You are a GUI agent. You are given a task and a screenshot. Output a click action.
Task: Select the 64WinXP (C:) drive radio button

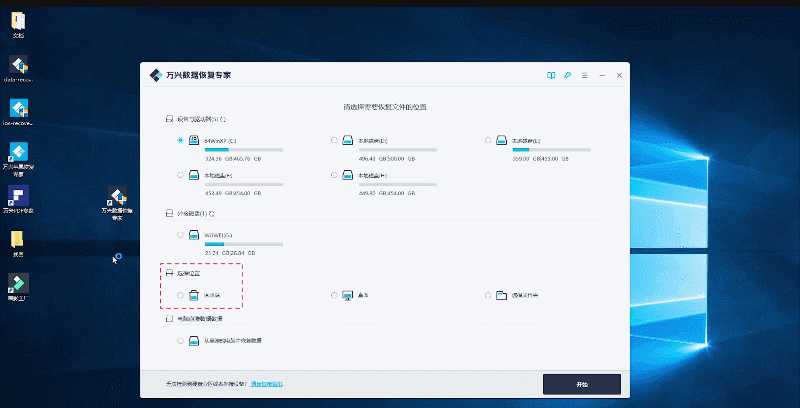pyautogui.click(x=180, y=140)
